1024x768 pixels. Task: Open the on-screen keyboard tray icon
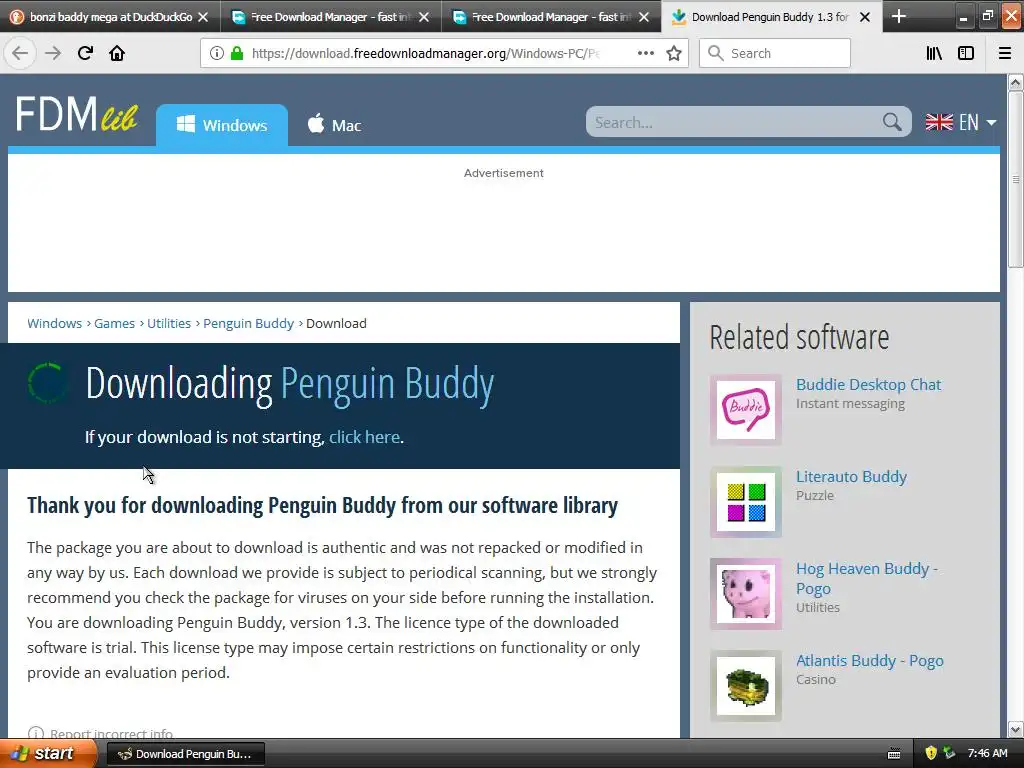894,754
